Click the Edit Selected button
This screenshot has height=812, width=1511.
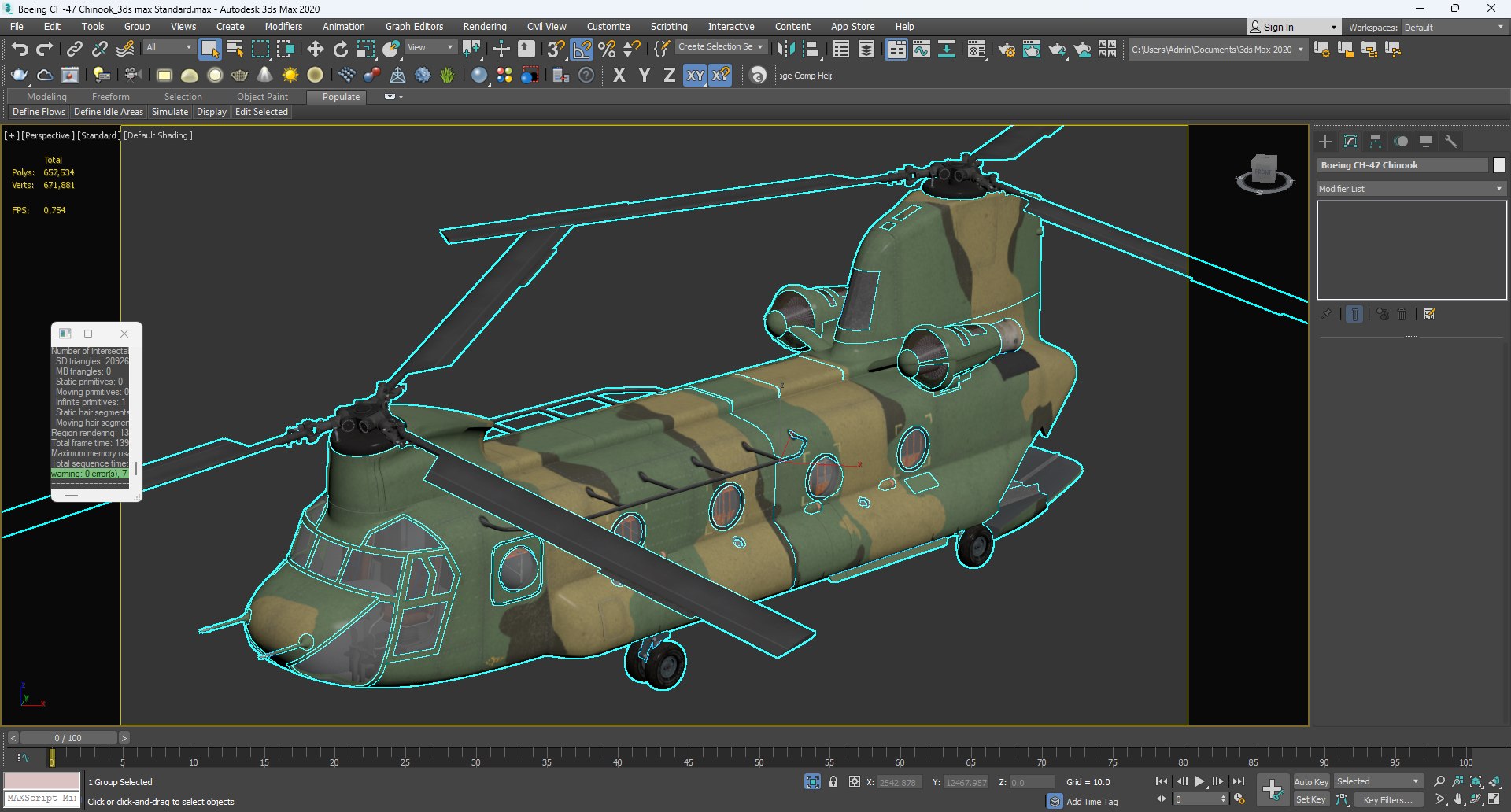(x=261, y=112)
